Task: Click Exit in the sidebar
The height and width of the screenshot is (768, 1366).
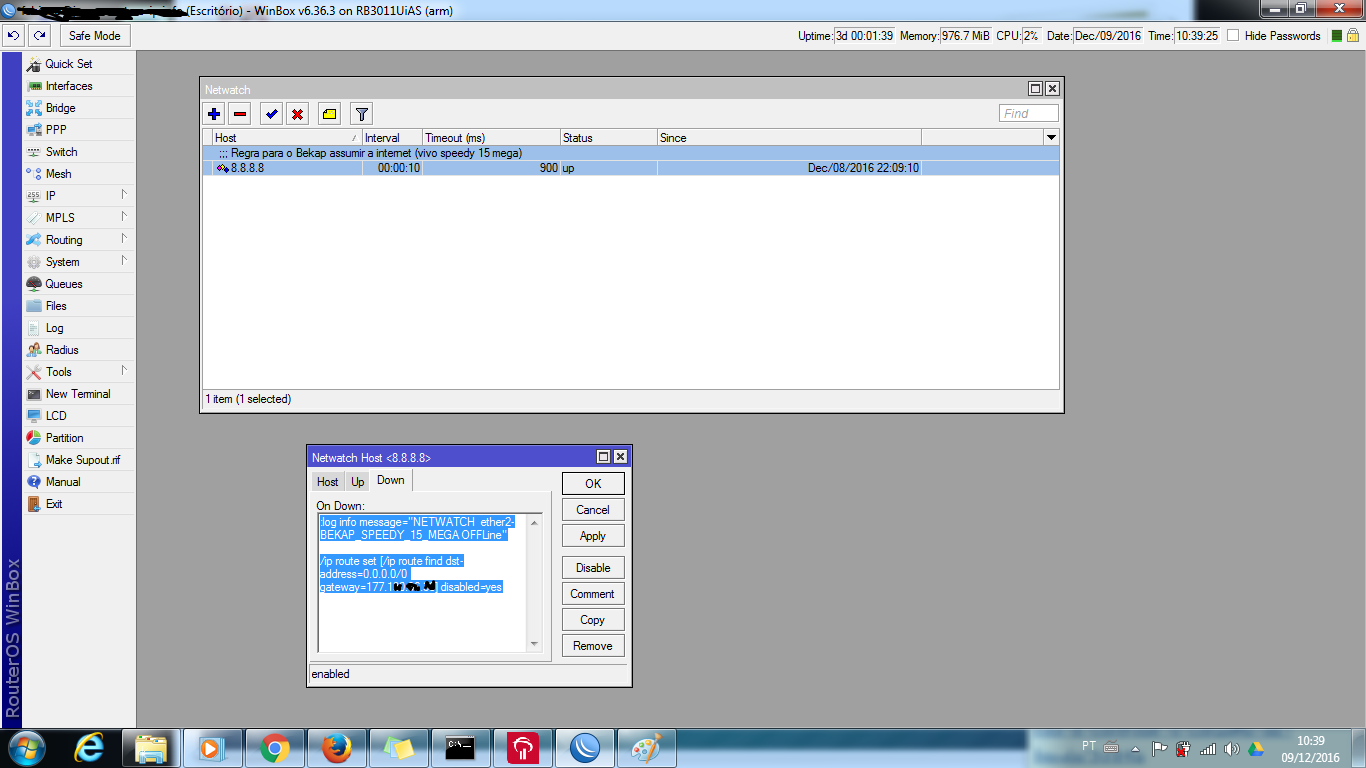Action: (78, 504)
